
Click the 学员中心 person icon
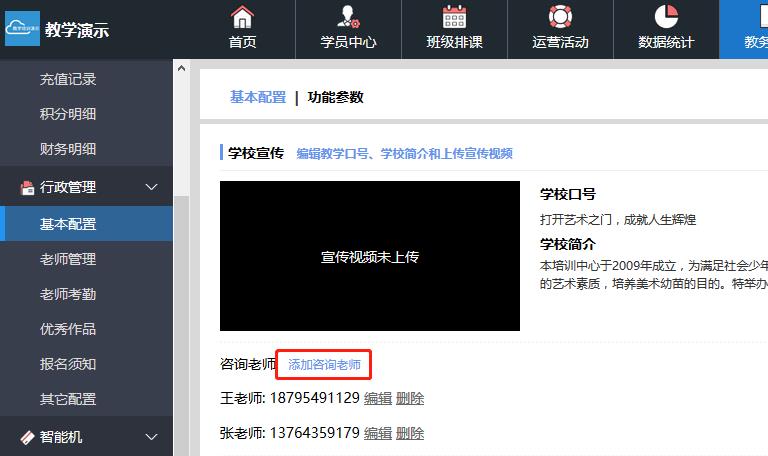click(x=348, y=17)
